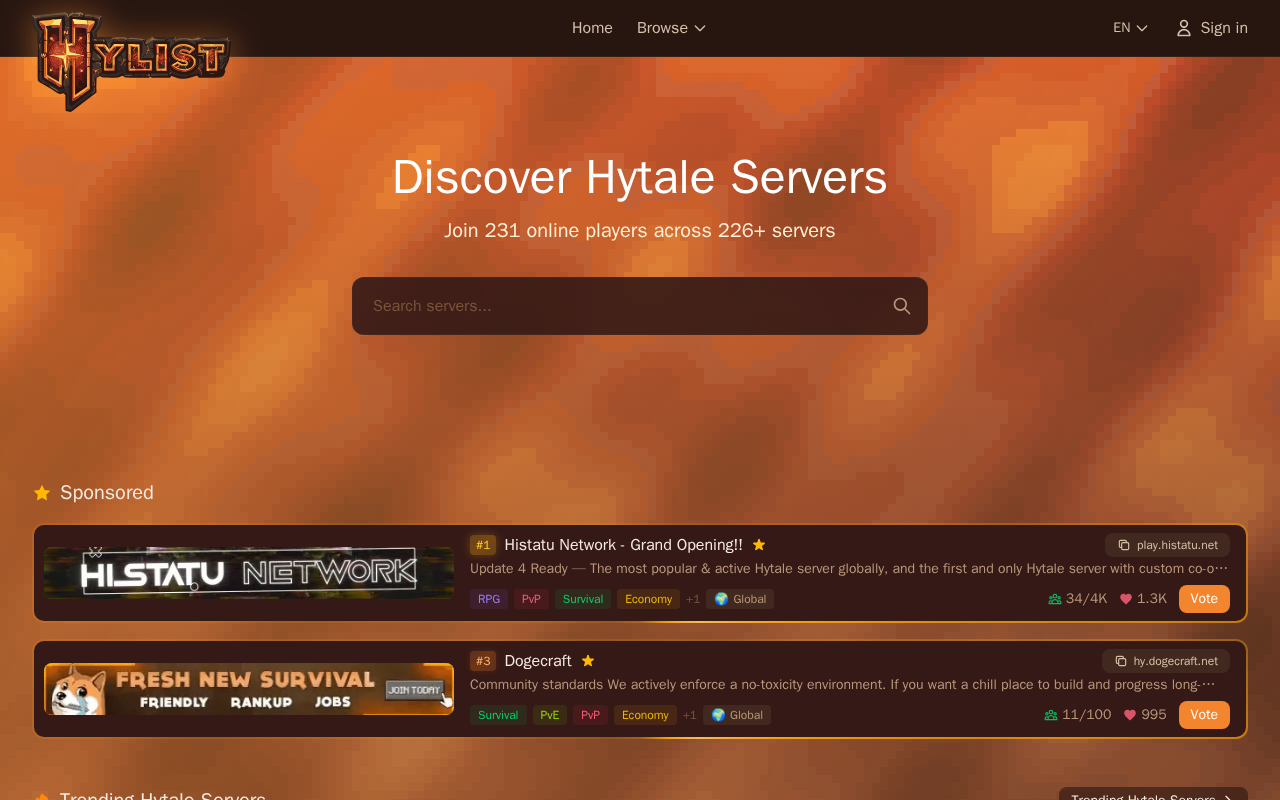
Task: Open the Histatu Network banner image
Action: pyautogui.click(x=249, y=573)
